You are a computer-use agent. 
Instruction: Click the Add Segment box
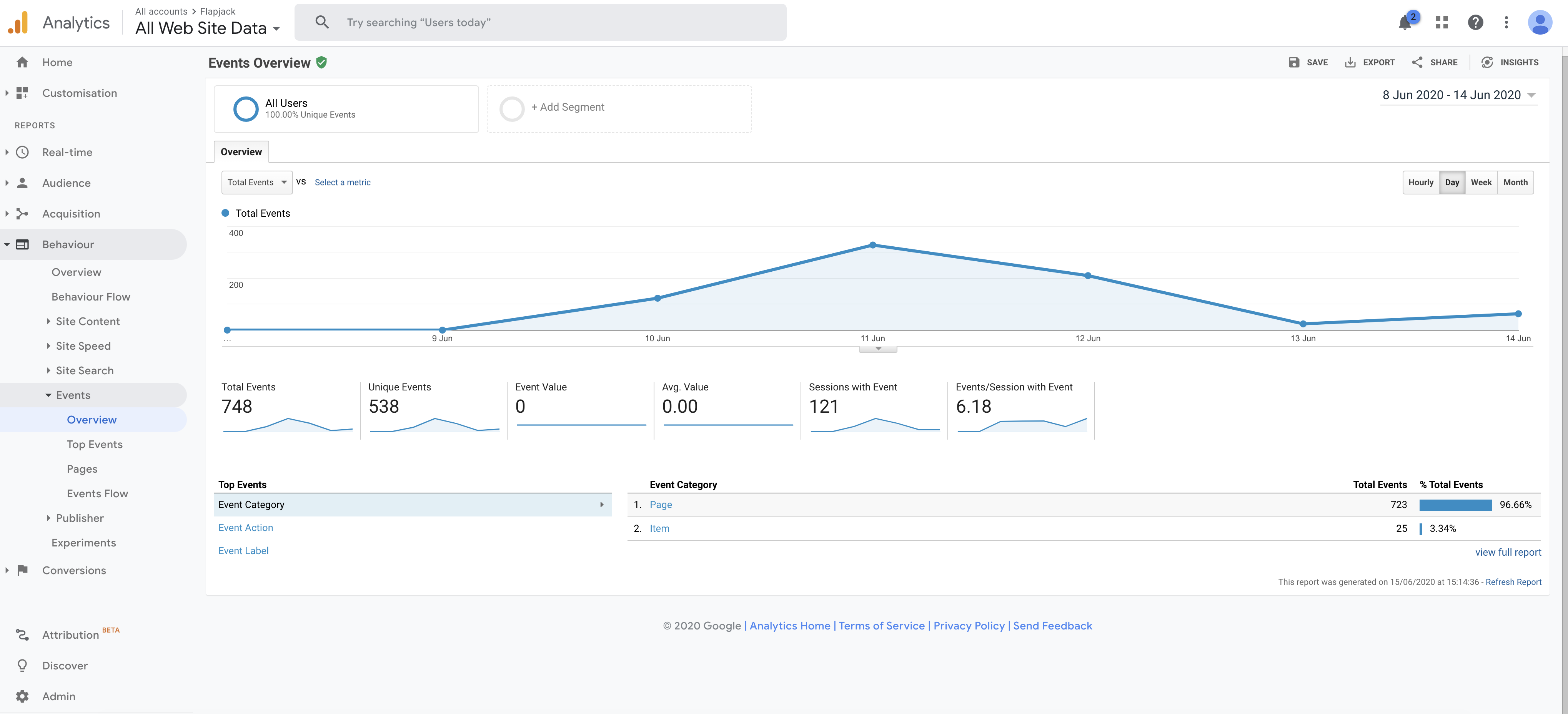coord(619,109)
